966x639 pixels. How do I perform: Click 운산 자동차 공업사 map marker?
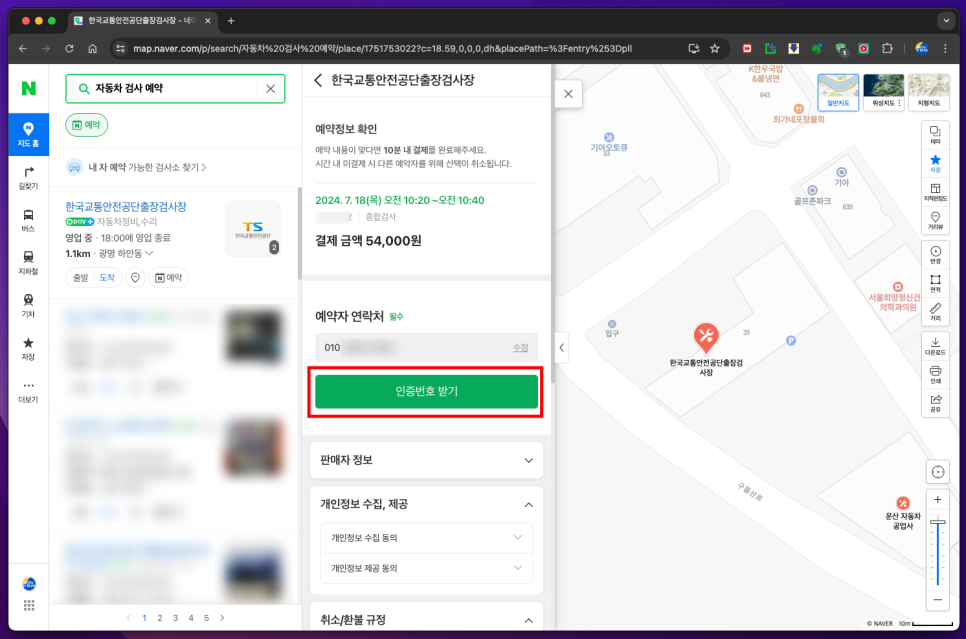(x=903, y=503)
